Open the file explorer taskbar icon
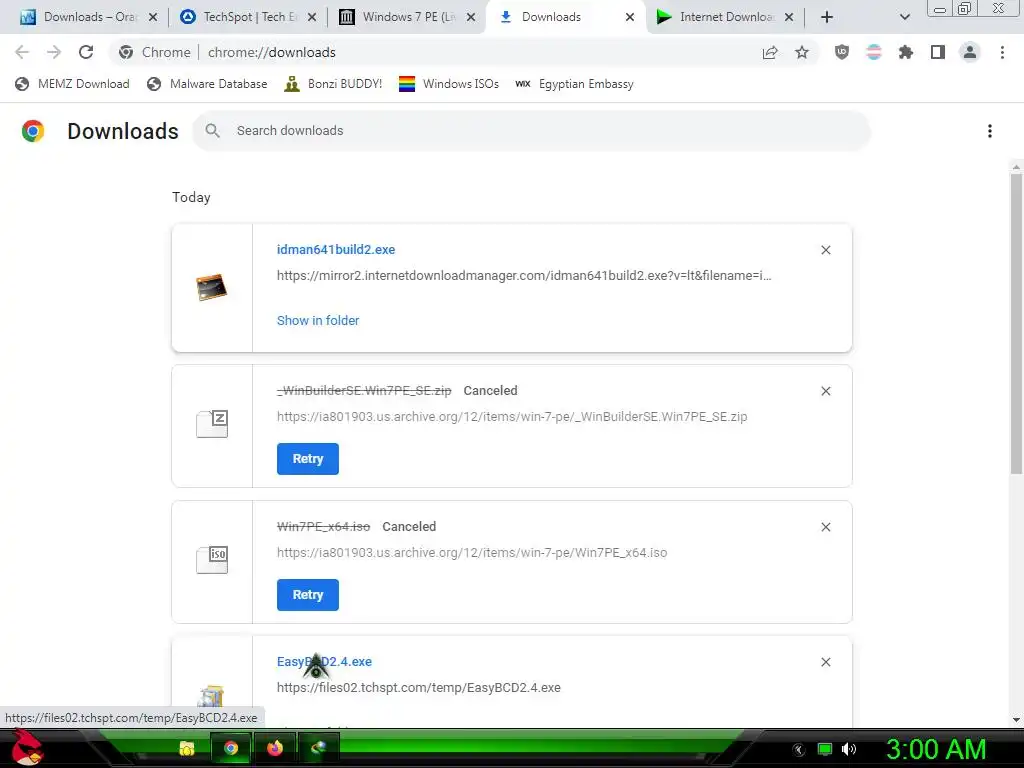Viewport: 1024px width, 768px height. coord(187,748)
